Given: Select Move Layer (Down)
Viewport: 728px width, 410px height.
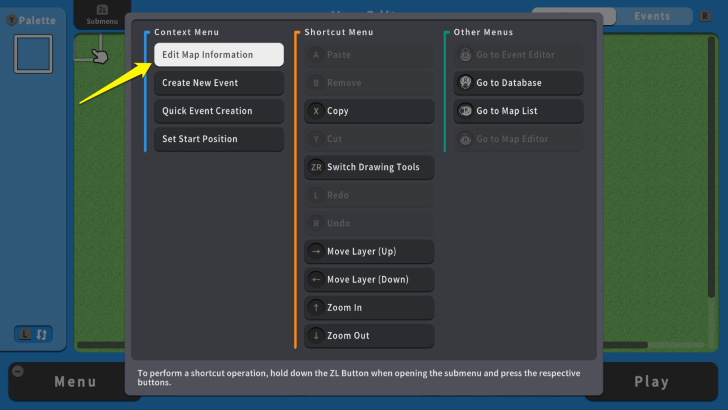Looking at the screenshot, I should pos(369,280).
